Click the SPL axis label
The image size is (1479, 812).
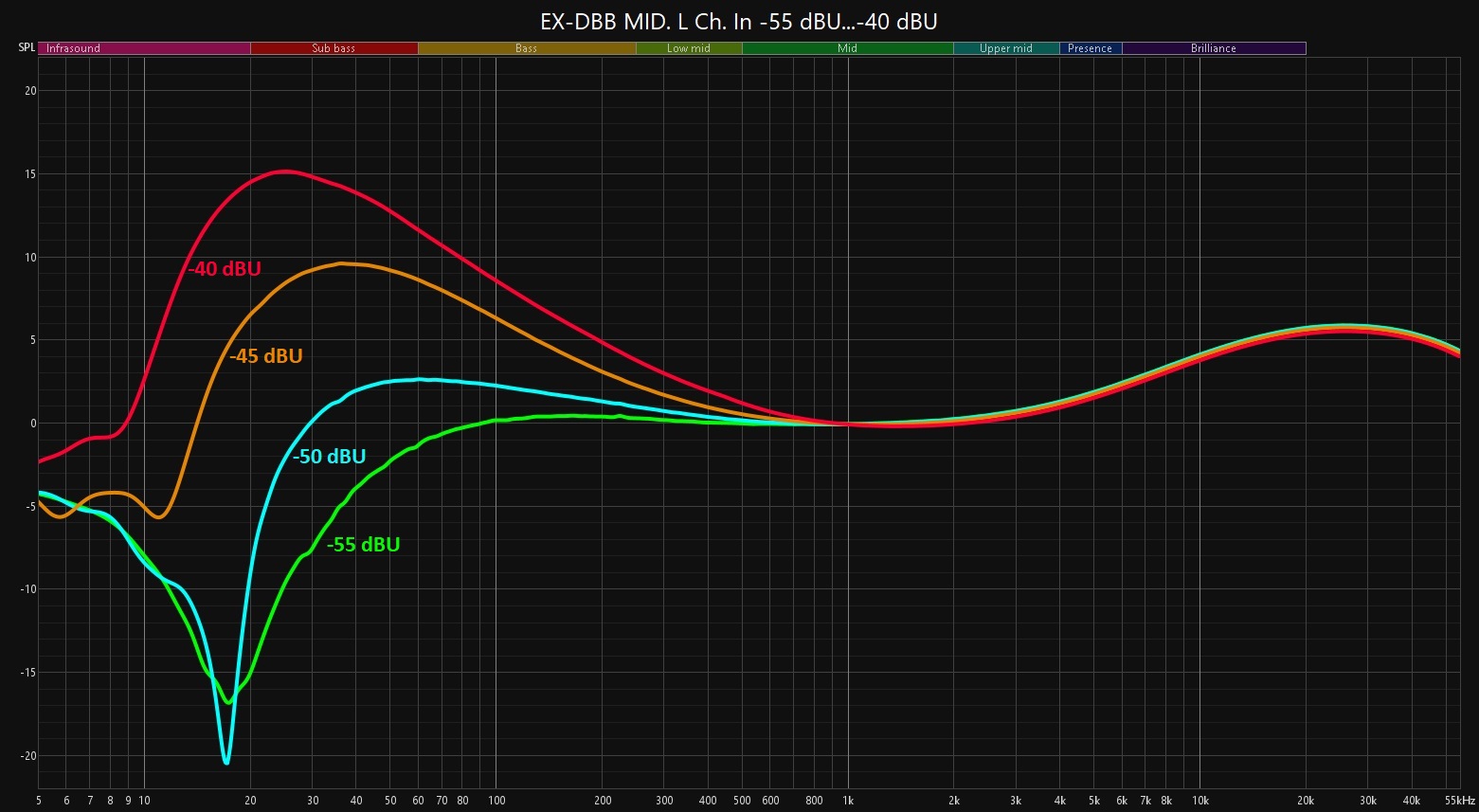coord(27,47)
